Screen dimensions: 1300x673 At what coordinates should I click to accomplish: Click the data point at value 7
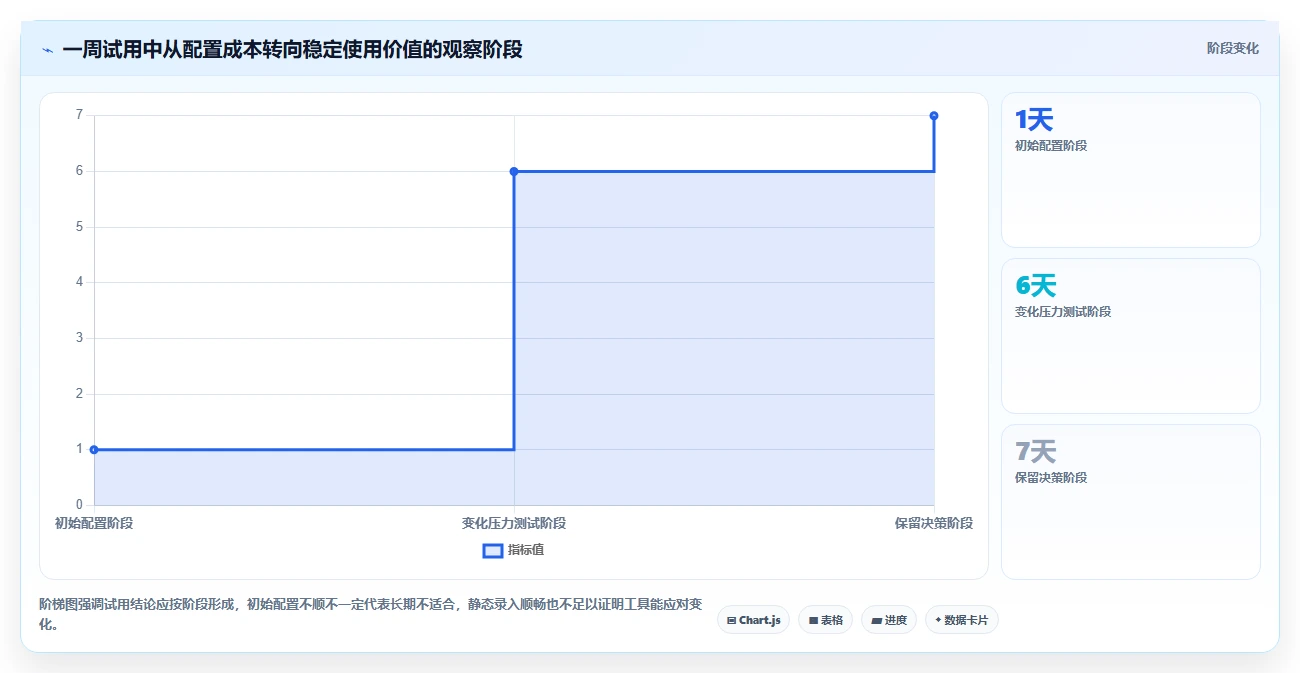click(934, 116)
